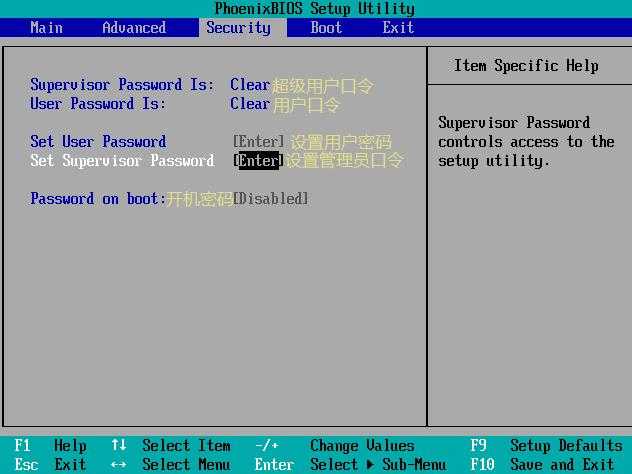This screenshot has height=474, width=632.
Task: Click the F10 Save and Exit legend
Action: coord(542,464)
